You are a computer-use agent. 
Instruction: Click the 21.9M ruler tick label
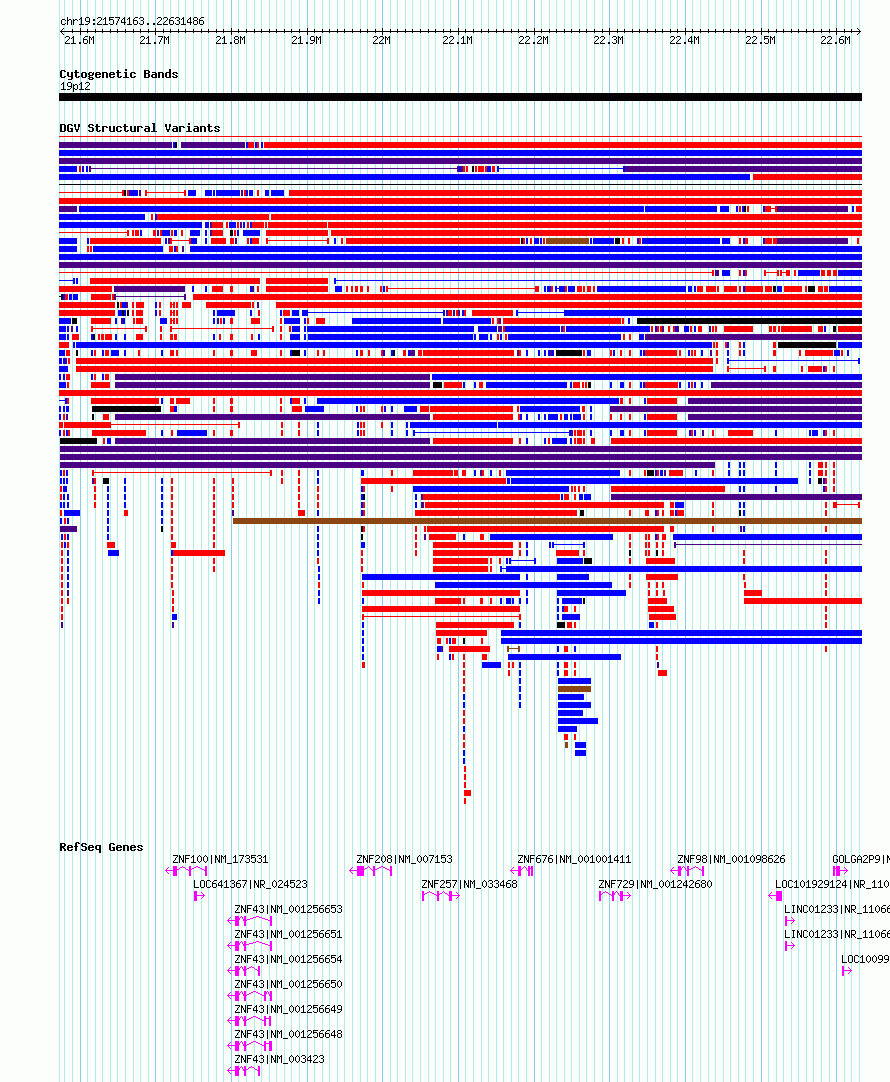tap(306, 41)
